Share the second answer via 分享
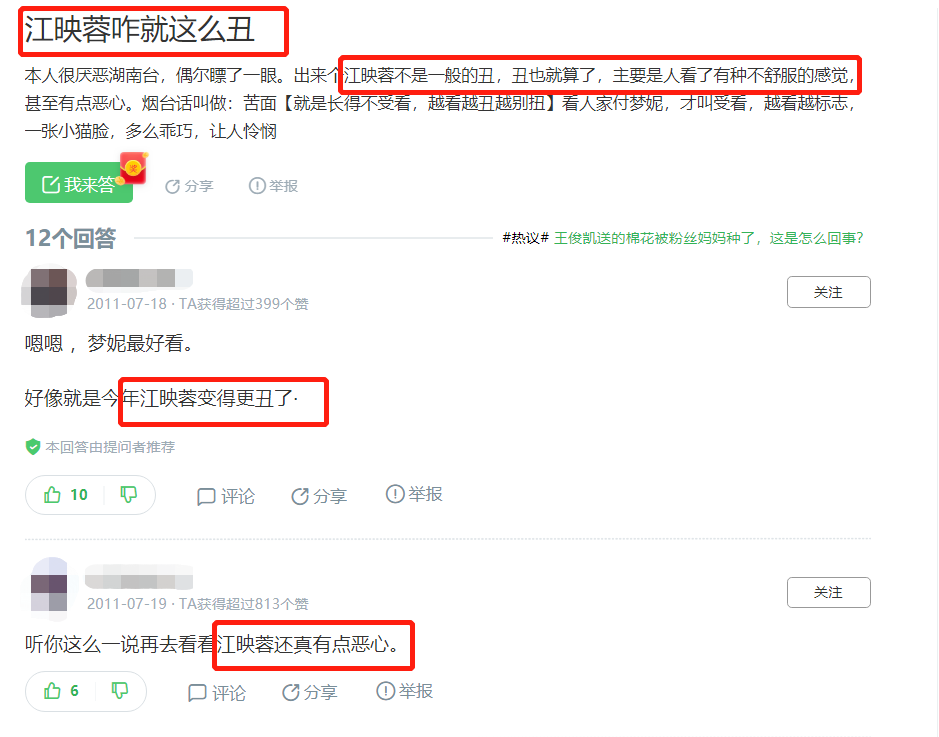This screenshot has width=939, height=737. point(310,693)
